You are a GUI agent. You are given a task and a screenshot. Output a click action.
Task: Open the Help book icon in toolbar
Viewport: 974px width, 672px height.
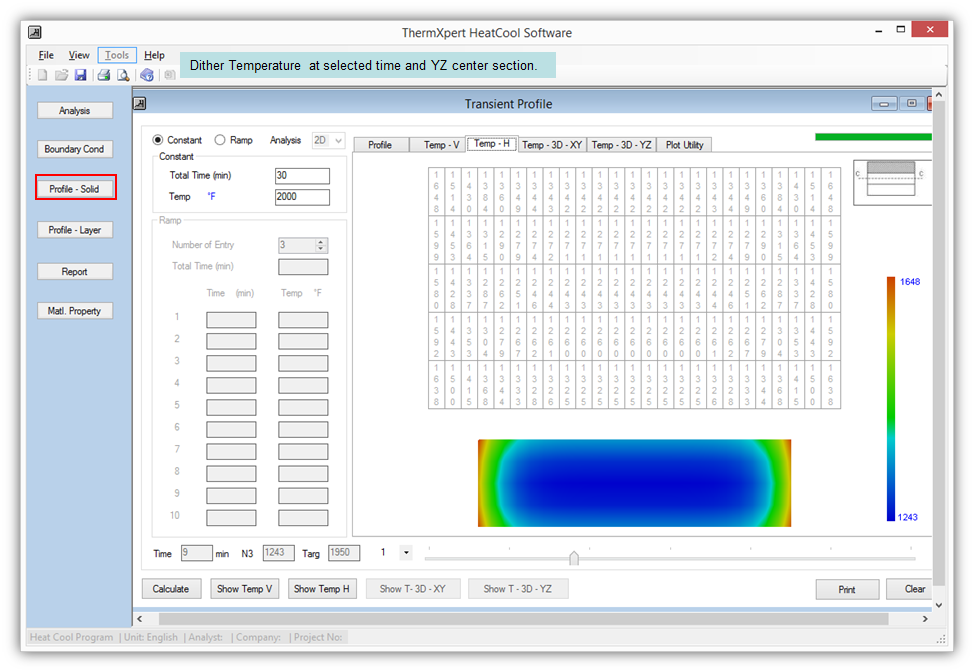click(x=147, y=75)
